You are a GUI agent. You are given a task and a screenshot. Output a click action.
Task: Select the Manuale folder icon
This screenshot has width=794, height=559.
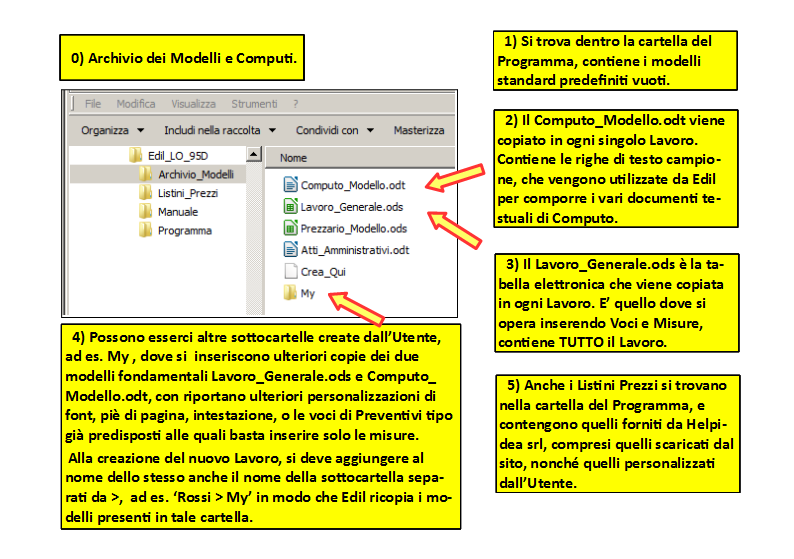click(145, 212)
